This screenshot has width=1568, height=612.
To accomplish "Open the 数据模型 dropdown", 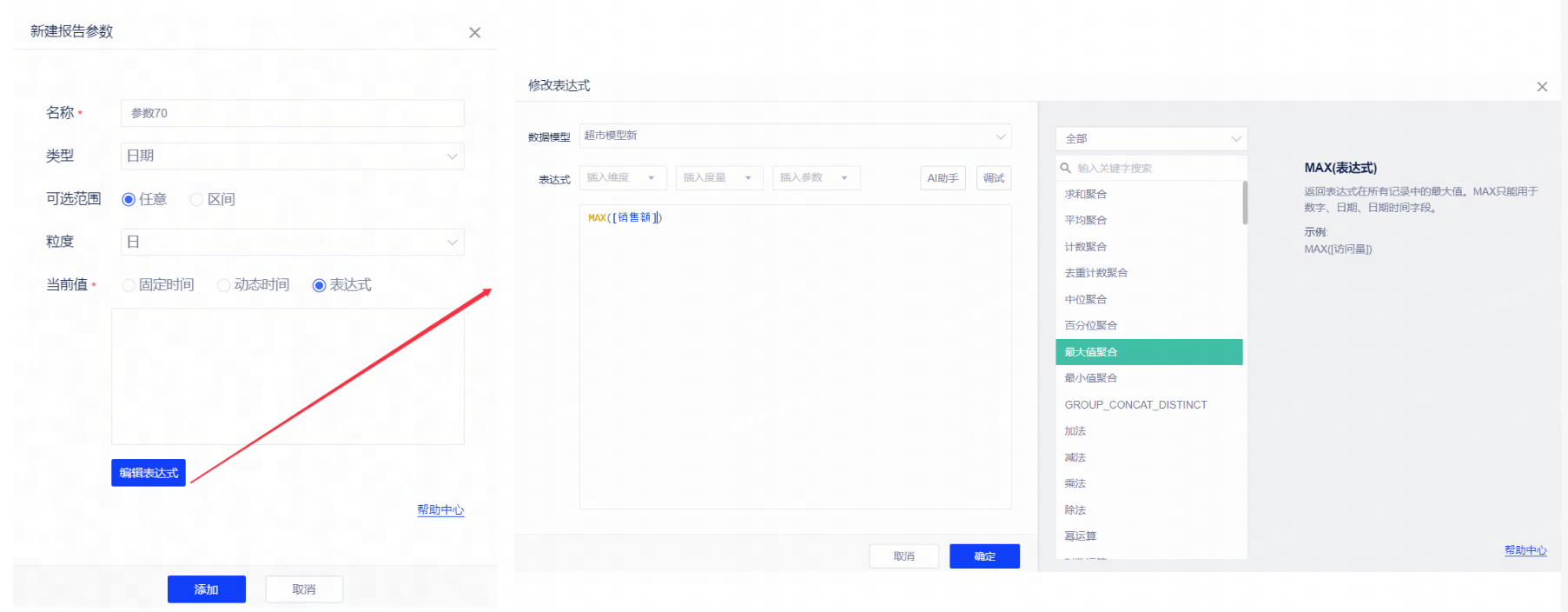I will tap(795, 136).
